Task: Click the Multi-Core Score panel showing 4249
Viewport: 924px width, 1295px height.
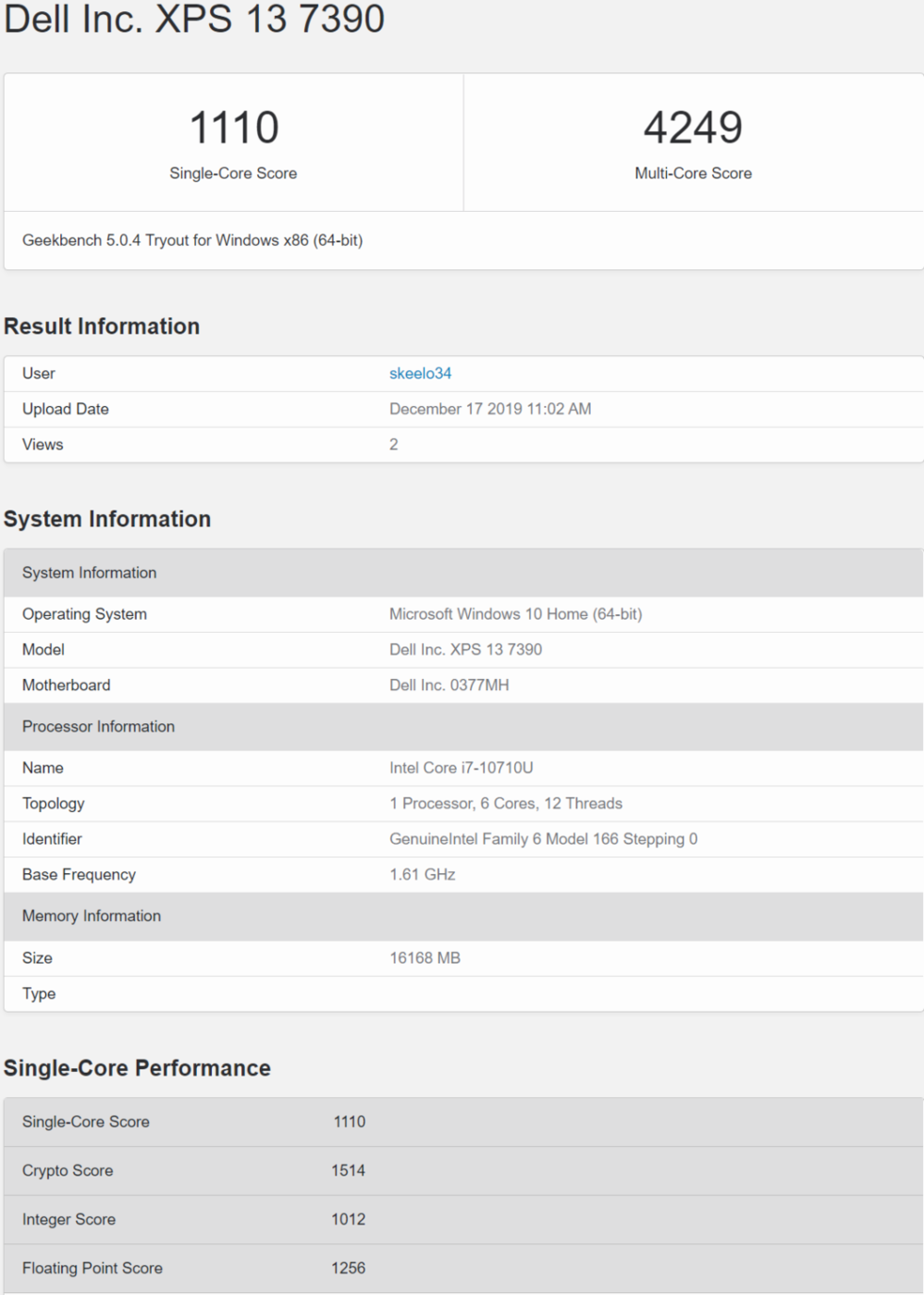Action: tap(692, 141)
